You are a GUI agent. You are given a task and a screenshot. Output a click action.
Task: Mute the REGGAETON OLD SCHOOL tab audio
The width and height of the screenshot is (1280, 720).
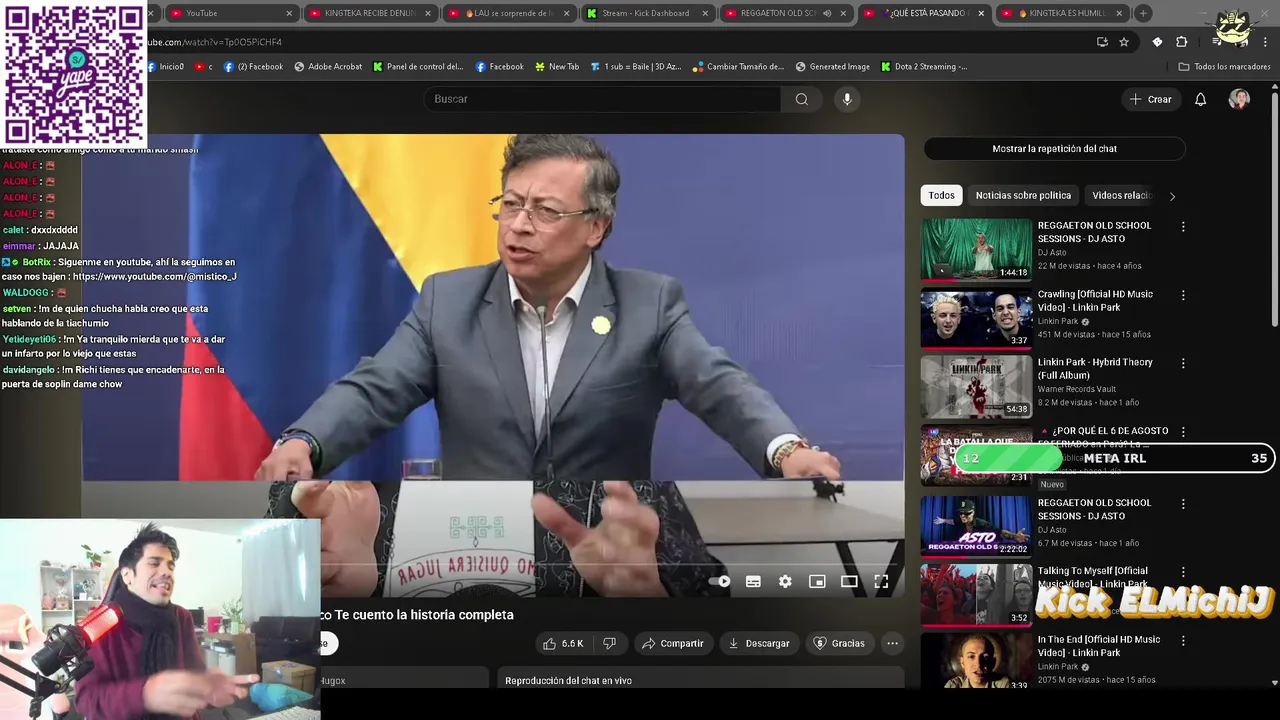[x=827, y=13]
